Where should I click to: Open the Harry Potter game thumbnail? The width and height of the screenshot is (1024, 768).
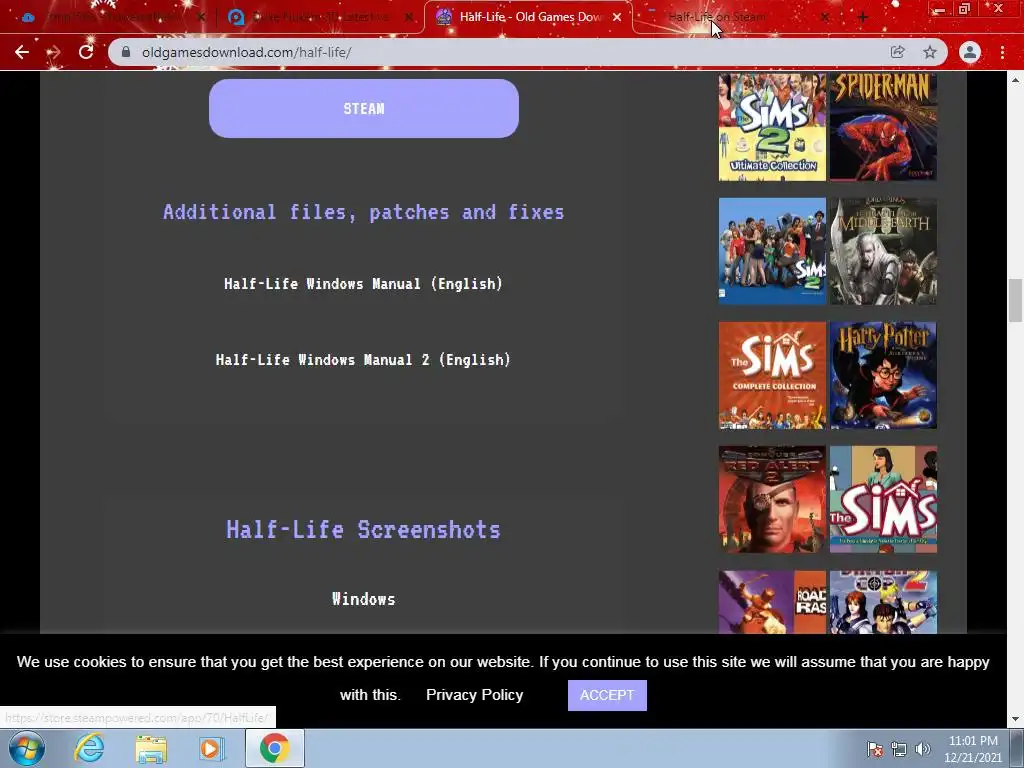click(884, 375)
